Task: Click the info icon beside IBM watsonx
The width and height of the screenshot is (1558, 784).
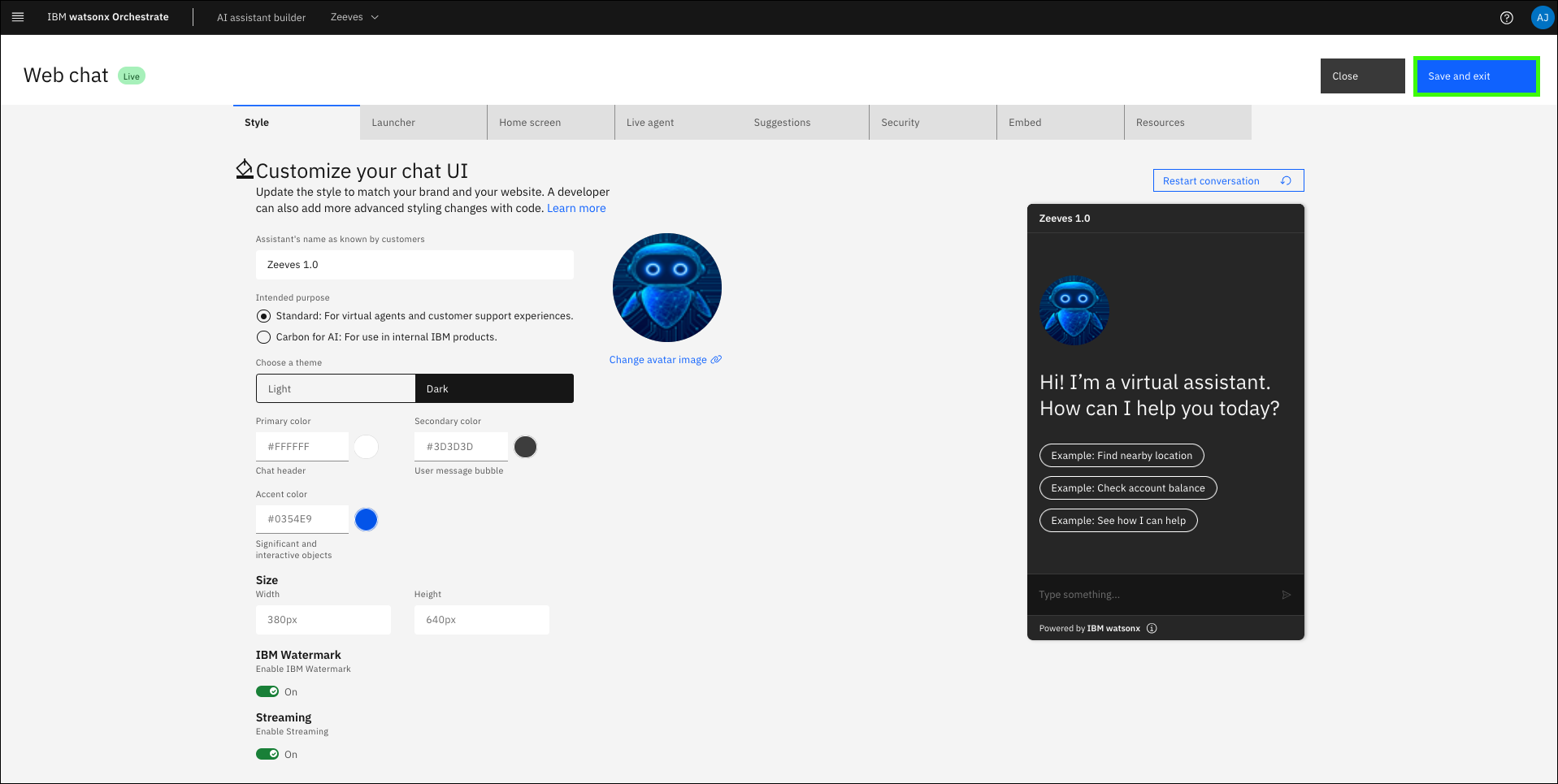Action: click(x=1152, y=628)
